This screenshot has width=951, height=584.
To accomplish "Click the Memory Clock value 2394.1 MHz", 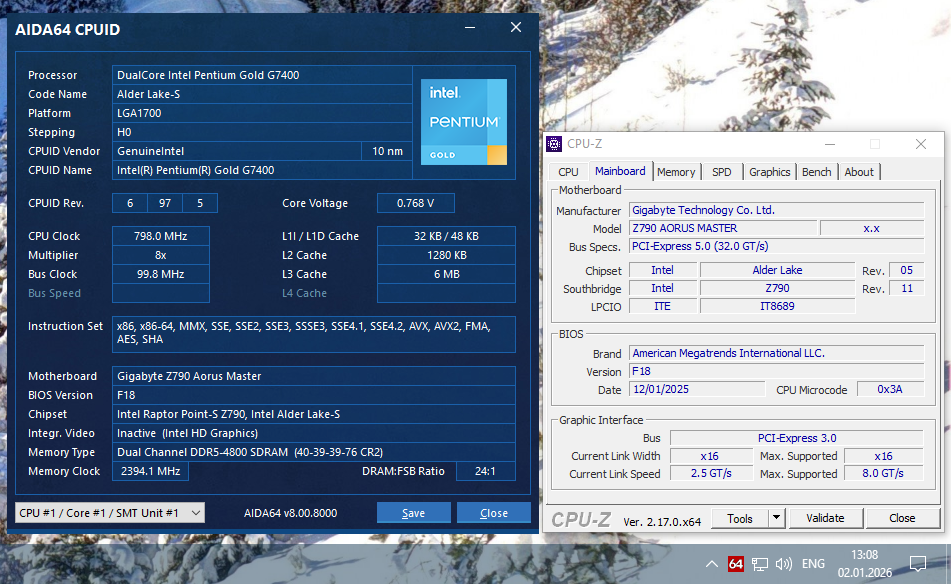I will click(150, 471).
